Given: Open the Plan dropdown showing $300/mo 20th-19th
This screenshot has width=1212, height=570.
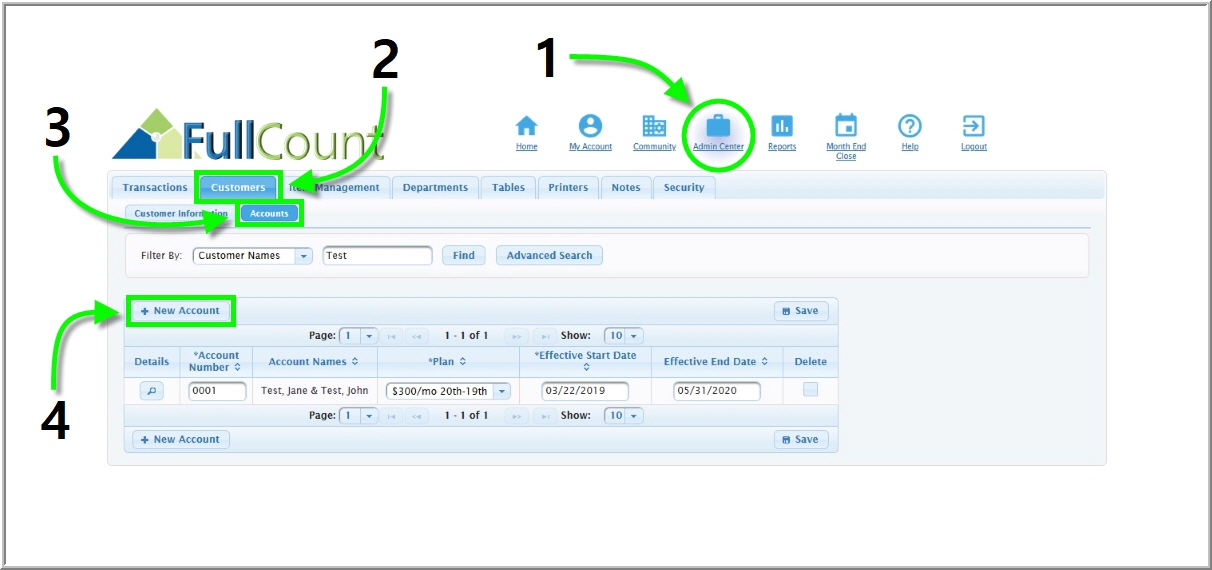Looking at the screenshot, I should pyautogui.click(x=502, y=391).
